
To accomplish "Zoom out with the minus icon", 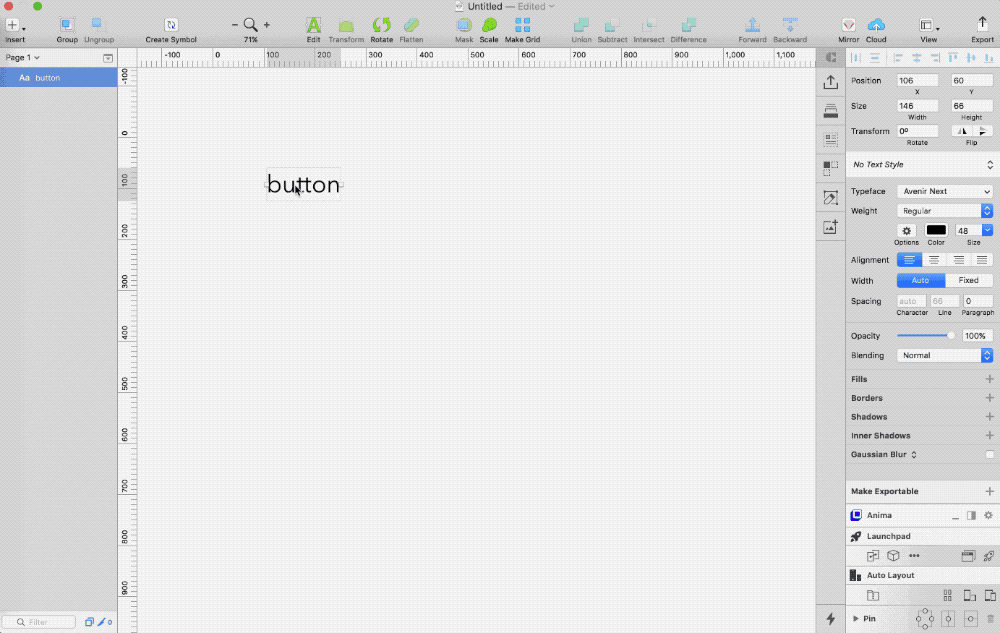I will [x=235, y=25].
